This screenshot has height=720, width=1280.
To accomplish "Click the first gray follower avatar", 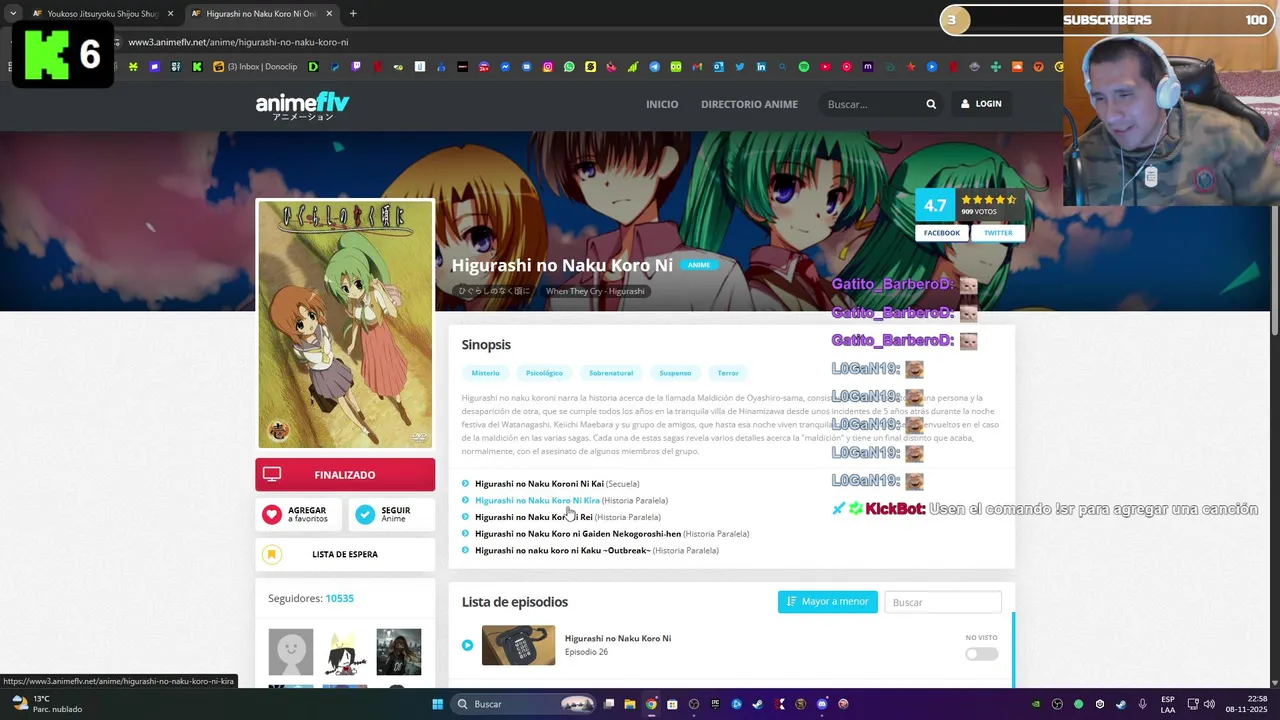I will (x=290, y=652).
